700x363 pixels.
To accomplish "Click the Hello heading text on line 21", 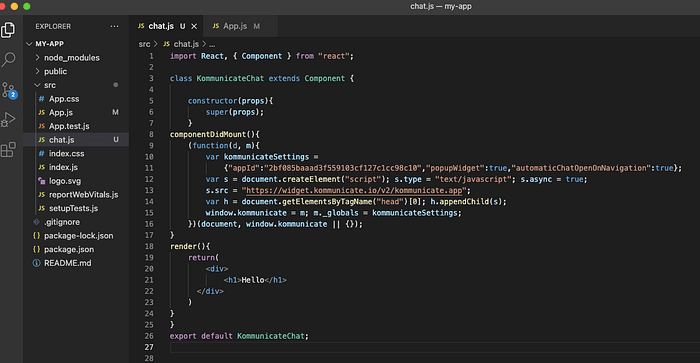I will point(253,280).
